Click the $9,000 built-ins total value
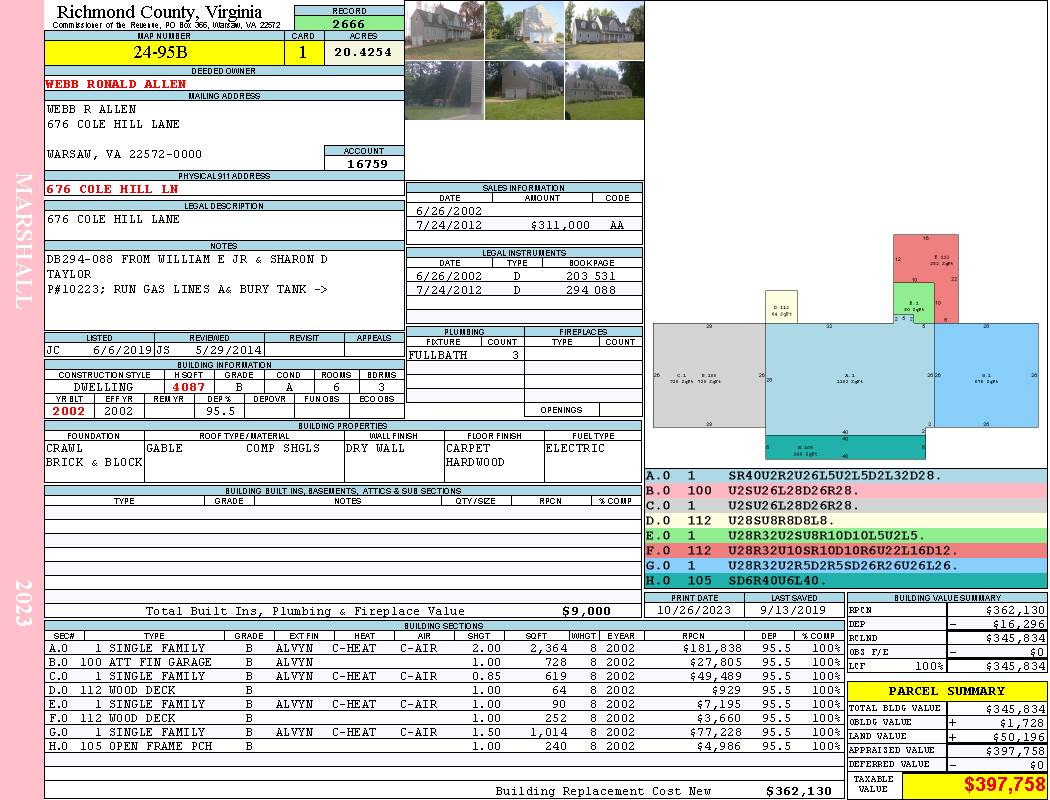The height and width of the screenshot is (800, 1050). [586, 611]
